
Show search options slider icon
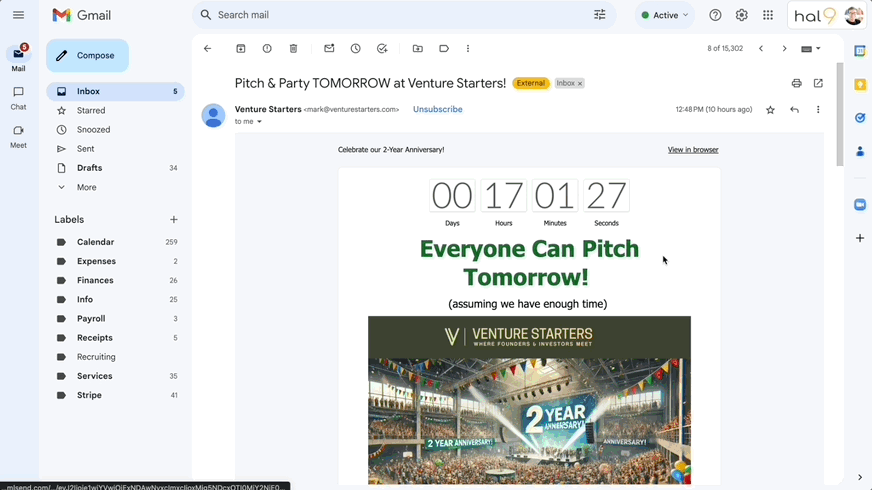coord(600,15)
